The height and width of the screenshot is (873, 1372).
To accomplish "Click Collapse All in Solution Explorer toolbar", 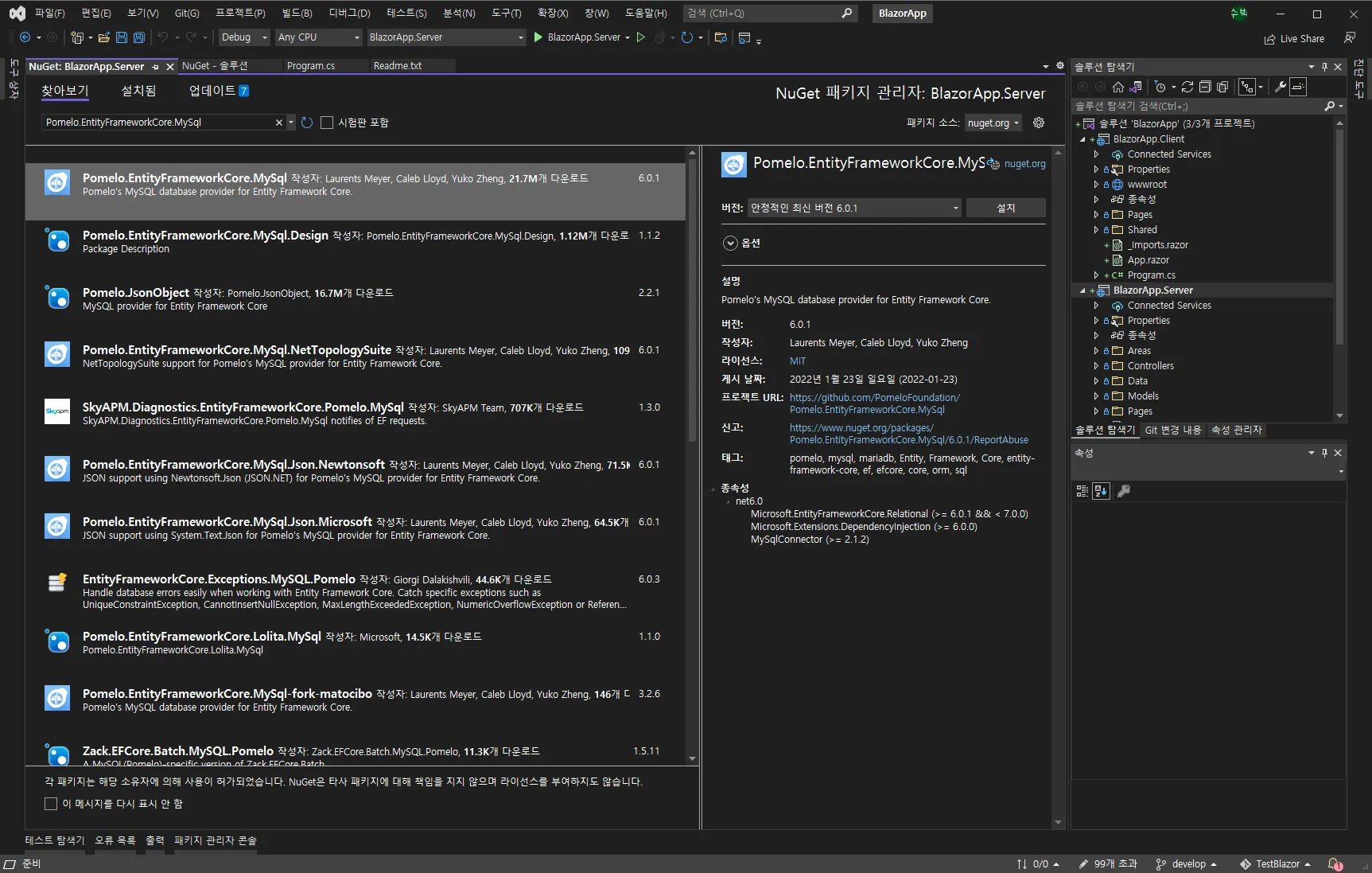I will [x=1205, y=87].
